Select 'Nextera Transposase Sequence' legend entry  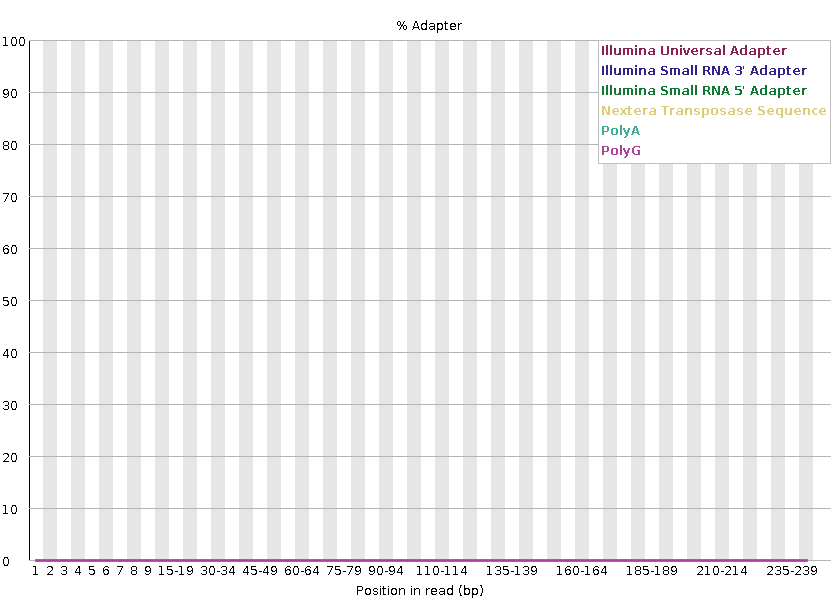(714, 111)
